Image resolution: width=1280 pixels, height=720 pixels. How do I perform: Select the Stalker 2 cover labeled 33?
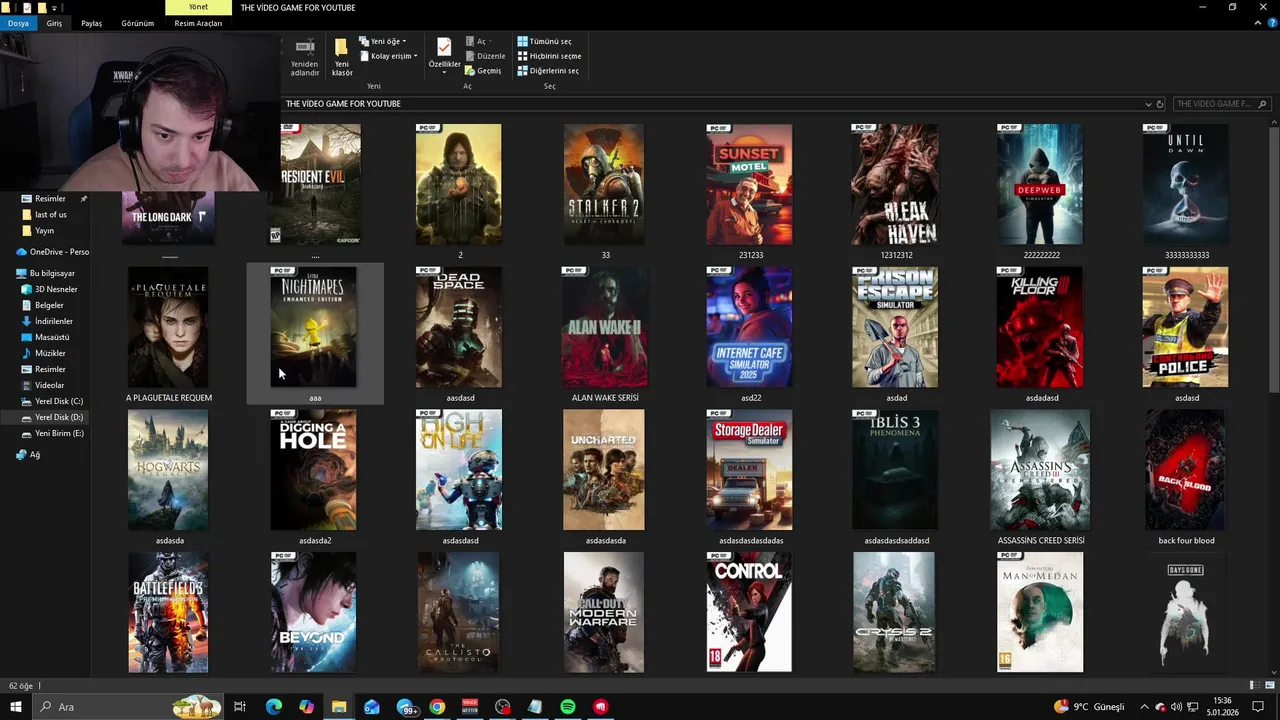(x=604, y=184)
